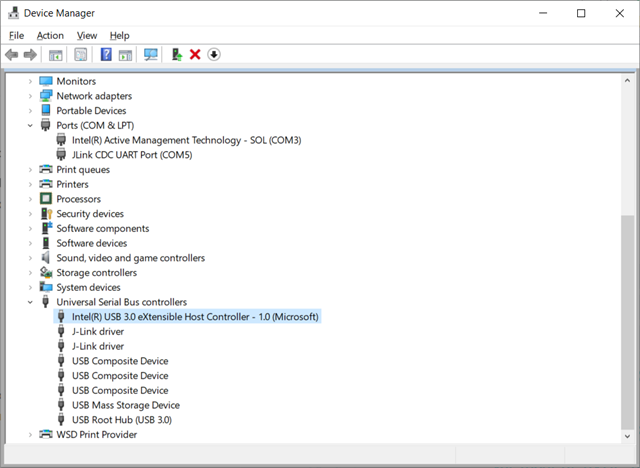Collapse the Ports (COM & LPT) node
The height and width of the screenshot is (468, 640).
30,125
